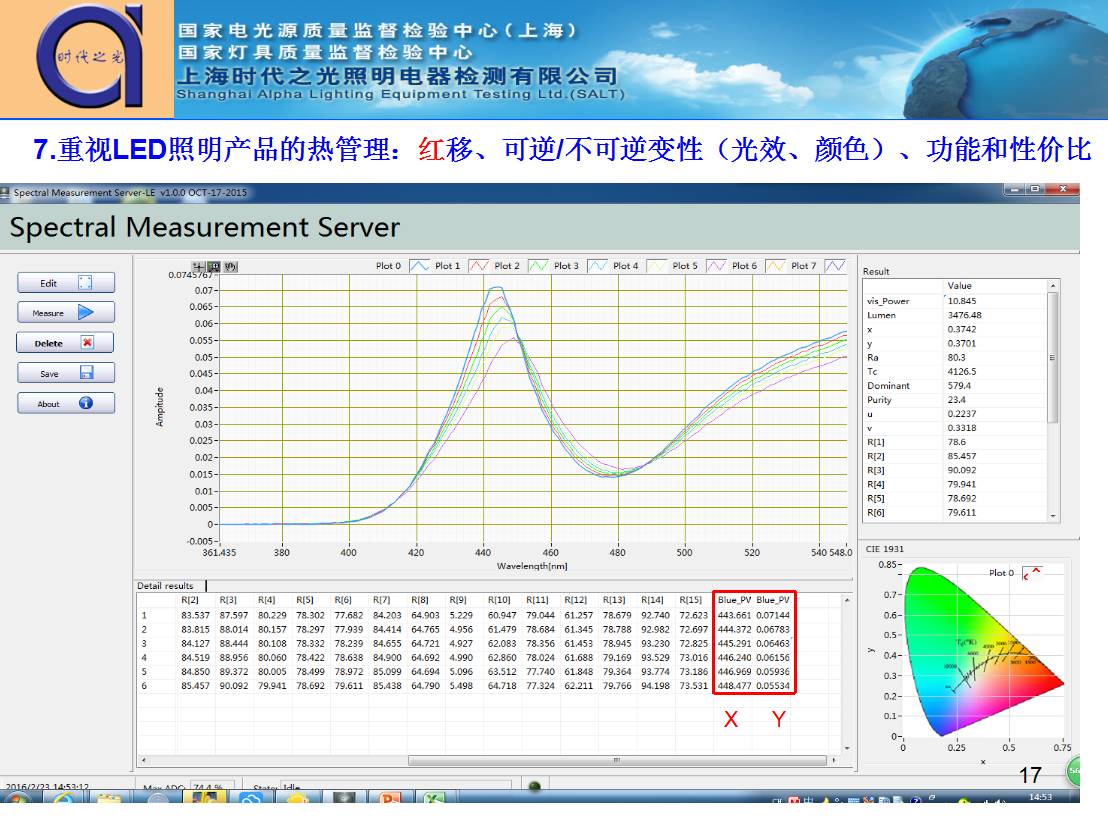Image resolution: width=1108 pixels, height=831 pixels.
Task: Click the Detail results scroll-up arrow
Action: click(x=847, y=600)
